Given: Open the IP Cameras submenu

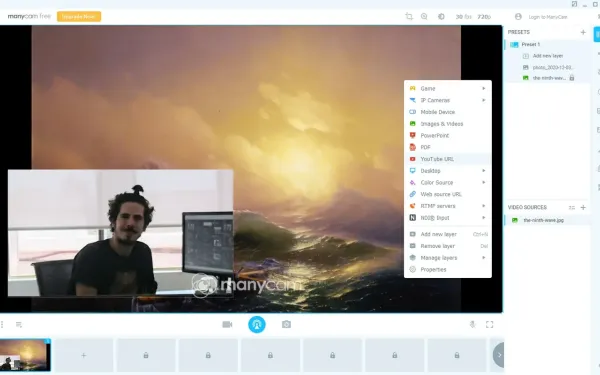Looking at the screenshot, I should pyautogui.click(x=448, y=100).
